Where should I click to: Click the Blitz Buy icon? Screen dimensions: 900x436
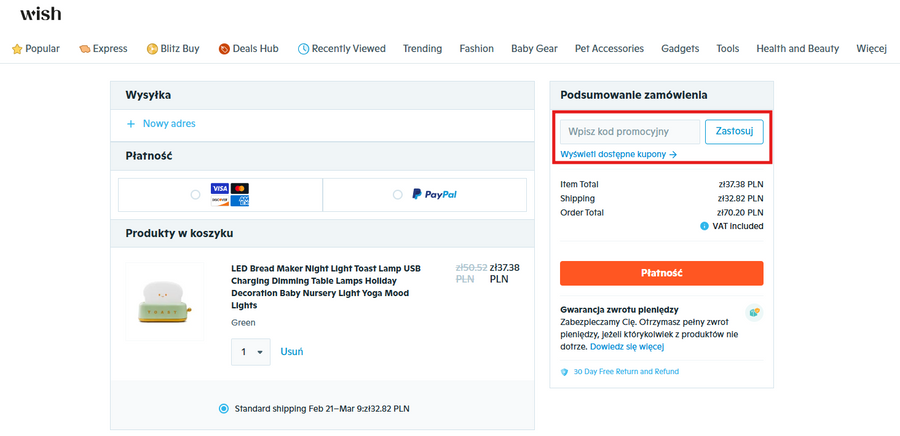(152, 48)
